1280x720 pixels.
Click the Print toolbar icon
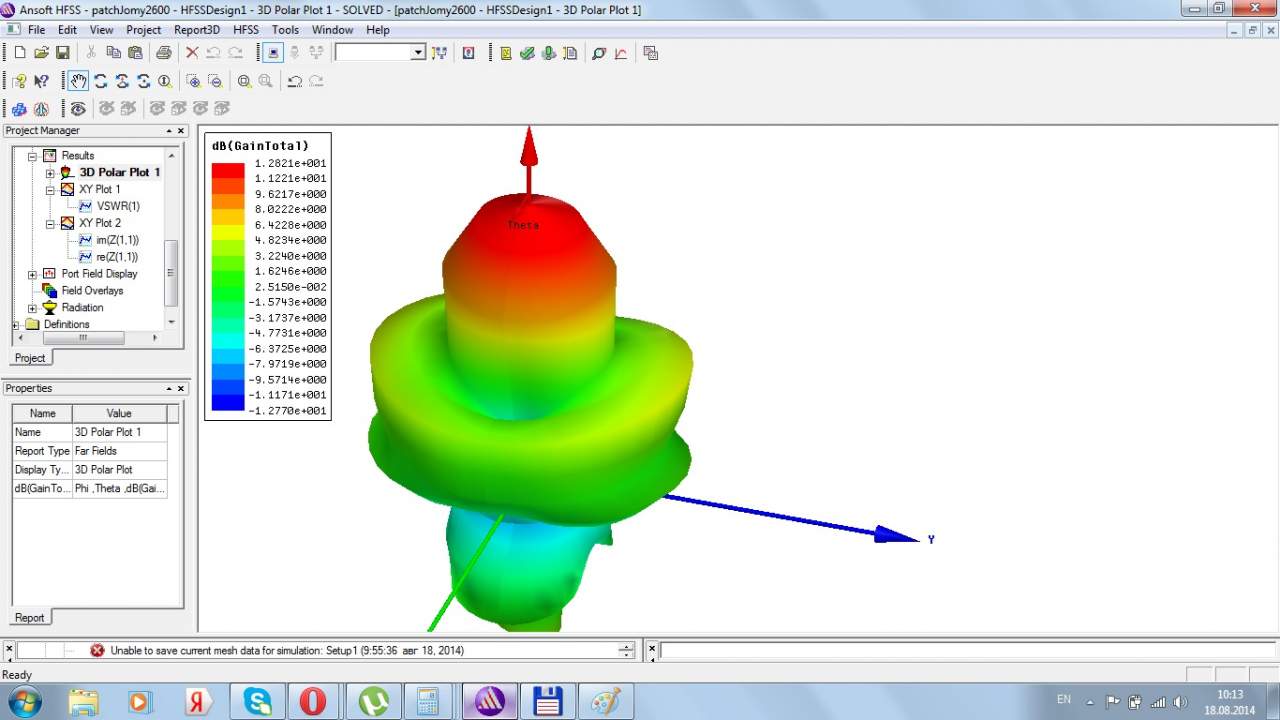tap(164, 53)
